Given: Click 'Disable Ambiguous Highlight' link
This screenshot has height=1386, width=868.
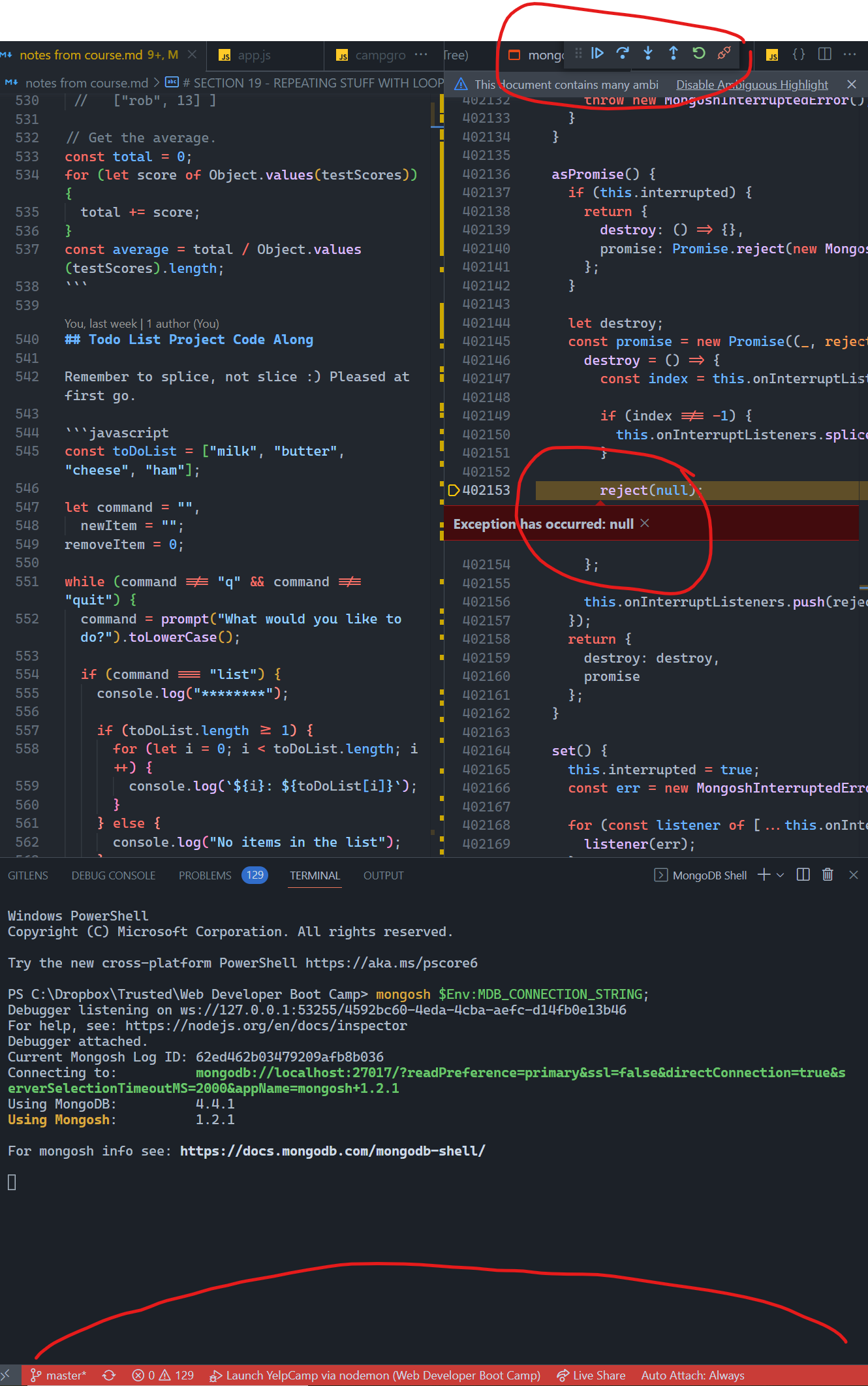Looking at the screenshot, I should click(x=752, y=84).
